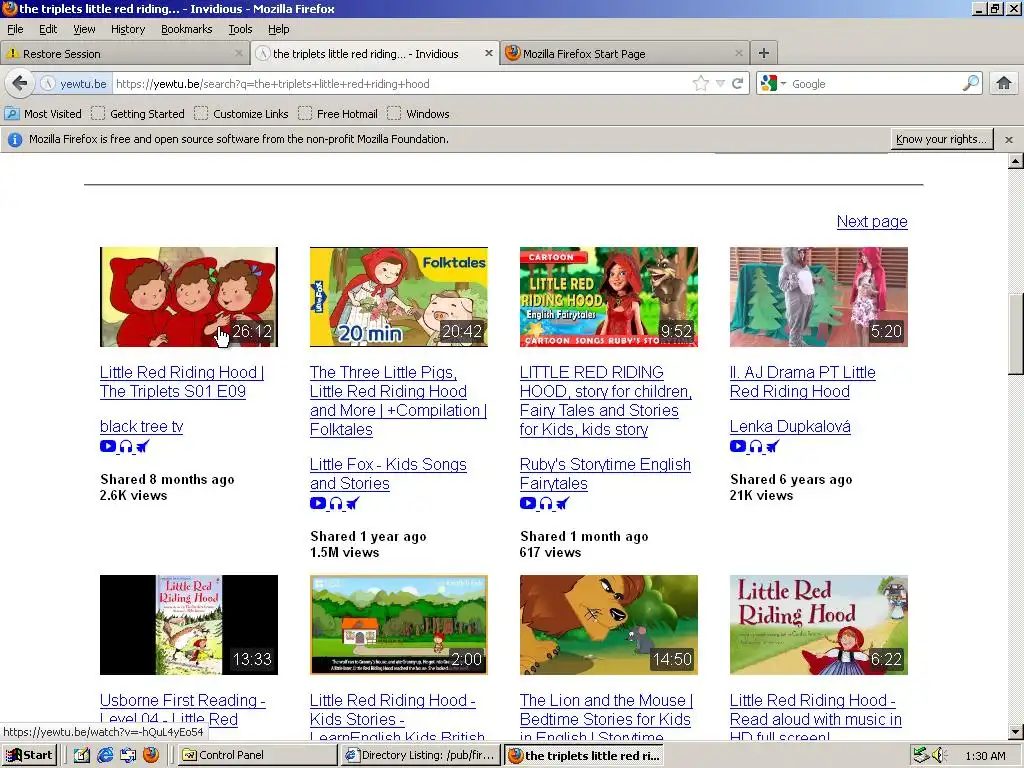Click arrow icon under Little Fox channel
The height and width of the screenshot is (768, 1024).
click(353, 503)
